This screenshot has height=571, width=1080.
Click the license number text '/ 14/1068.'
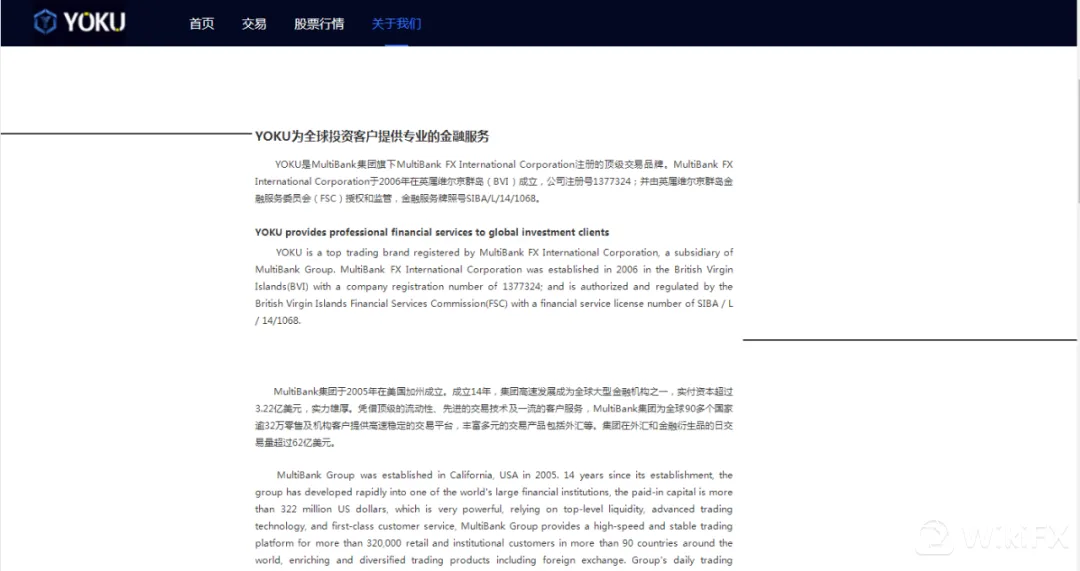pos(278,320)
